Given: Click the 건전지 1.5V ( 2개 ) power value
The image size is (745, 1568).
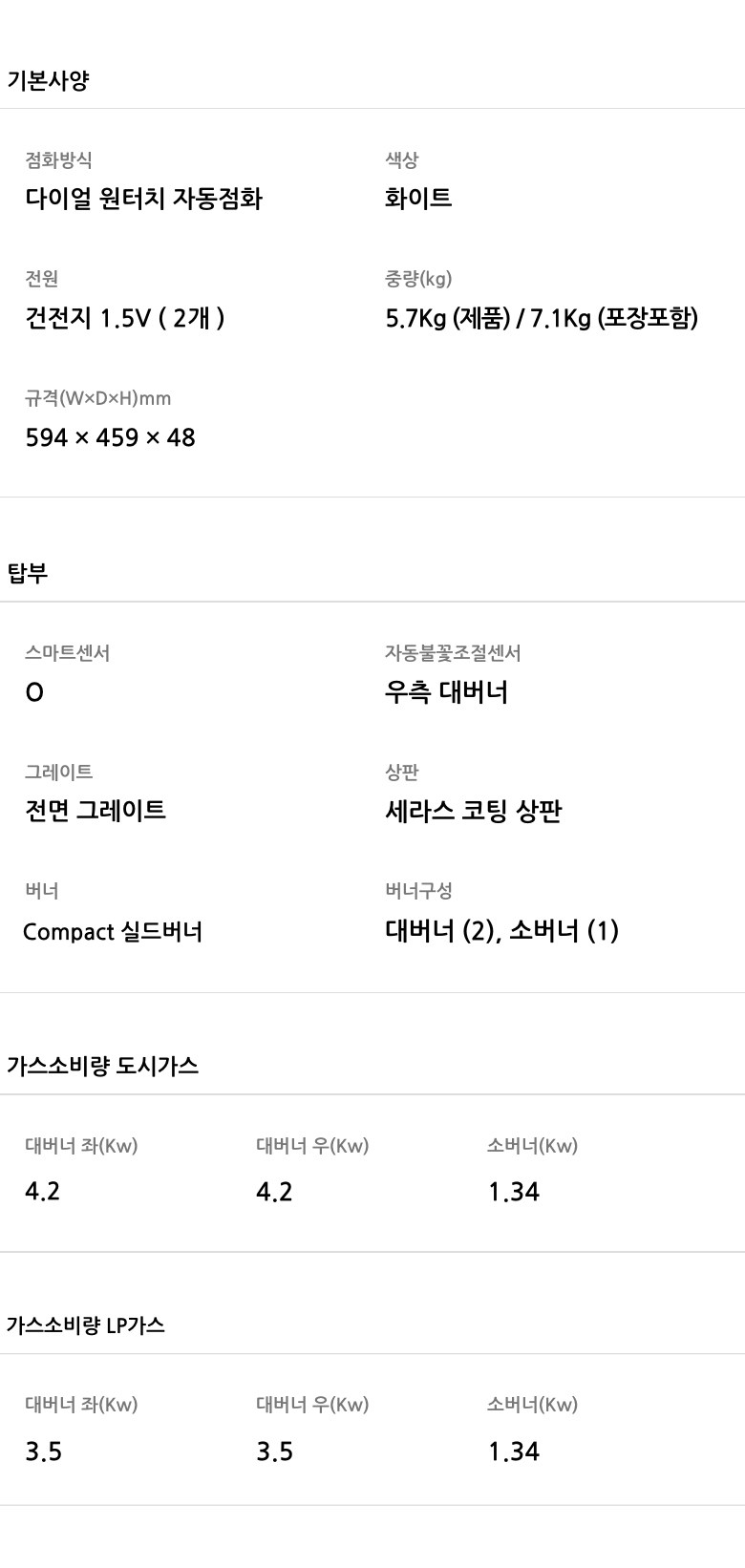Looking at the screenshot, I should tap(125, 318).
